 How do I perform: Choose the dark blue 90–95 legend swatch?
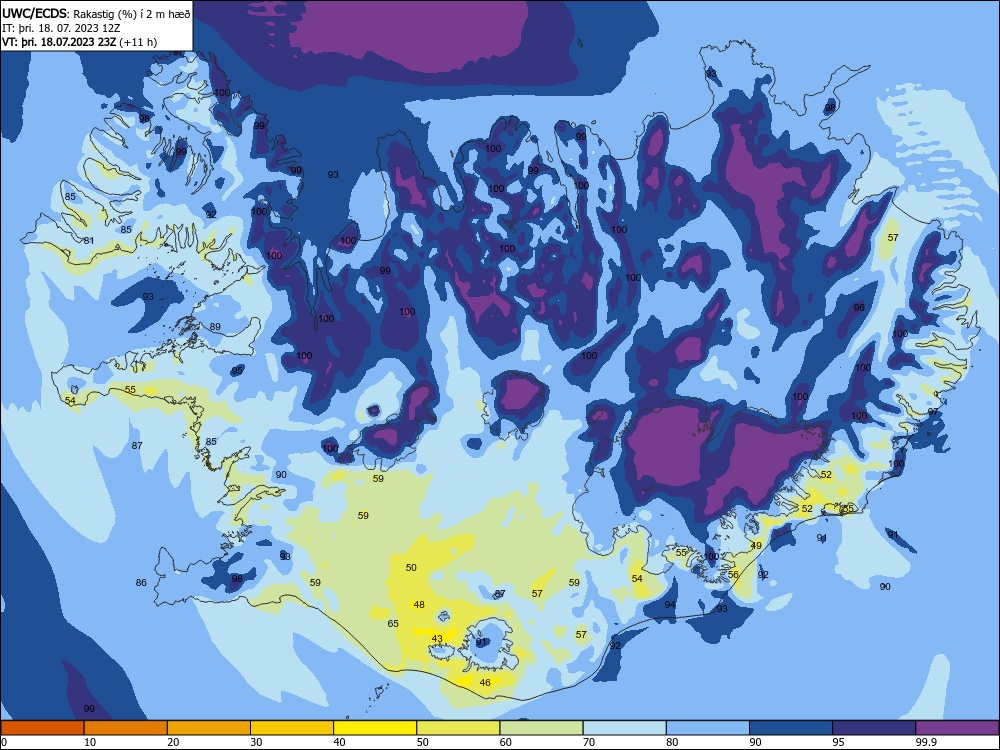pyautogui.click(x=791, y=728)
